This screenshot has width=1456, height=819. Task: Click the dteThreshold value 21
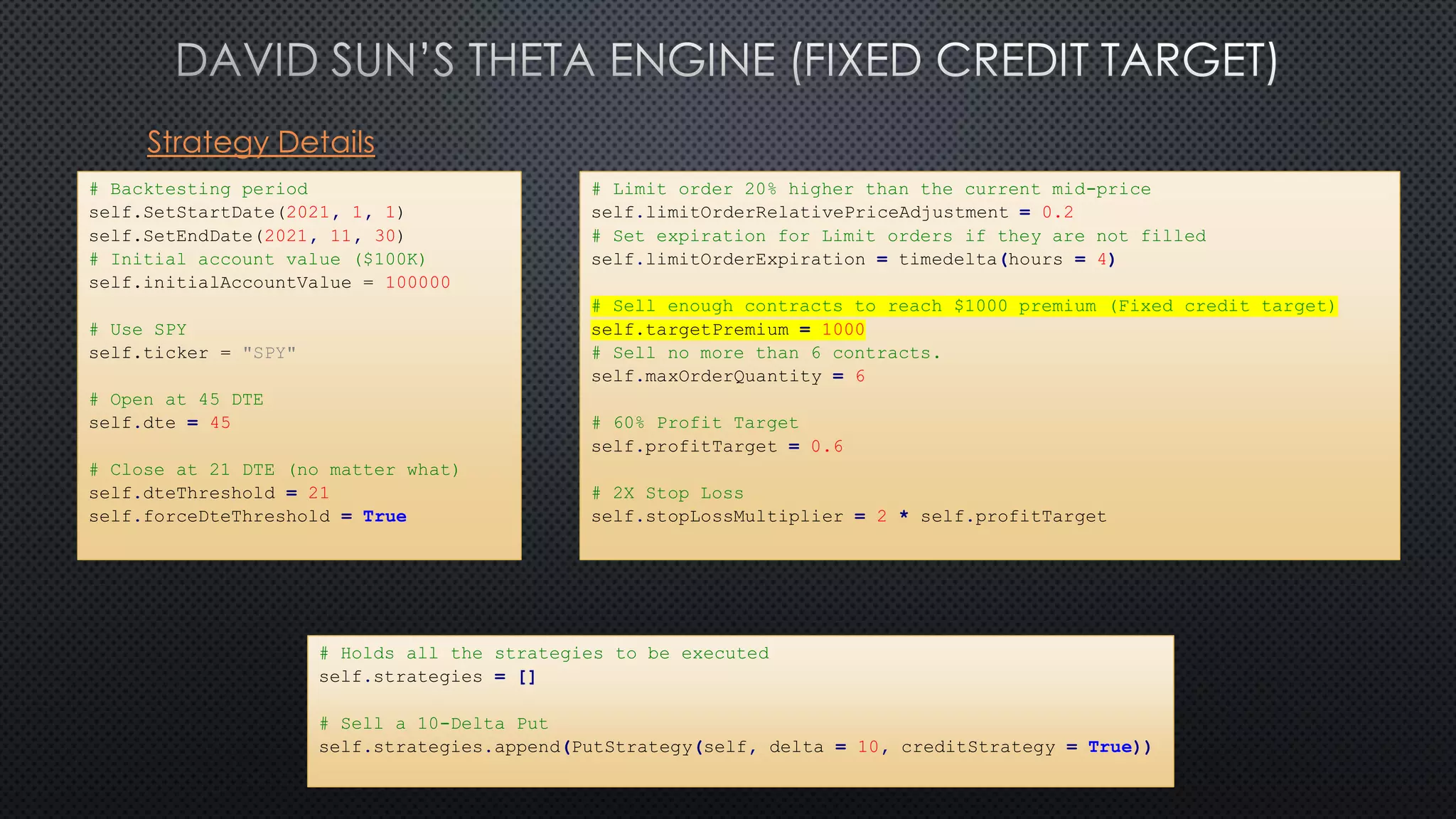(318, 493)
